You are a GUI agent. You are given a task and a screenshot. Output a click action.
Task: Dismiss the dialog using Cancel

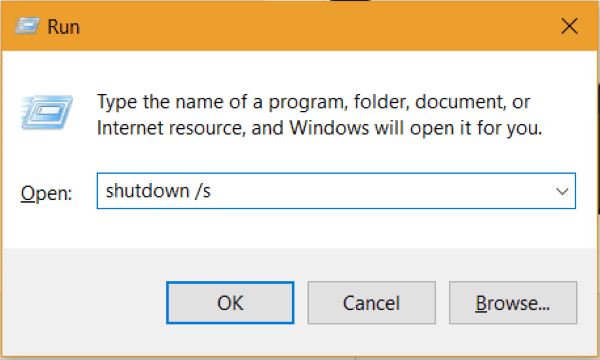click(x=372, y=303)
